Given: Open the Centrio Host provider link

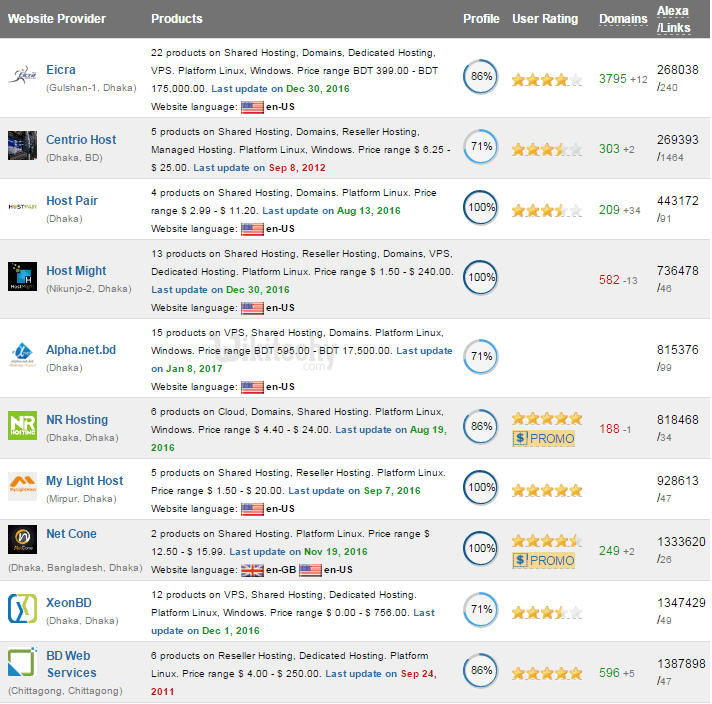Looking at the screenshot, I should click(x=81, y=139).
